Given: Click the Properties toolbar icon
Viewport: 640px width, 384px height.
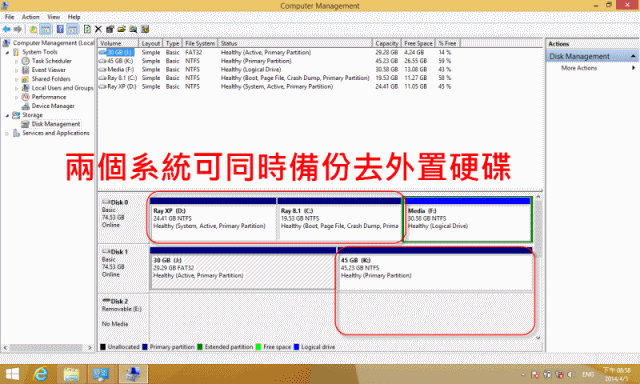Looking at the screenshot, I should (109, 29).
